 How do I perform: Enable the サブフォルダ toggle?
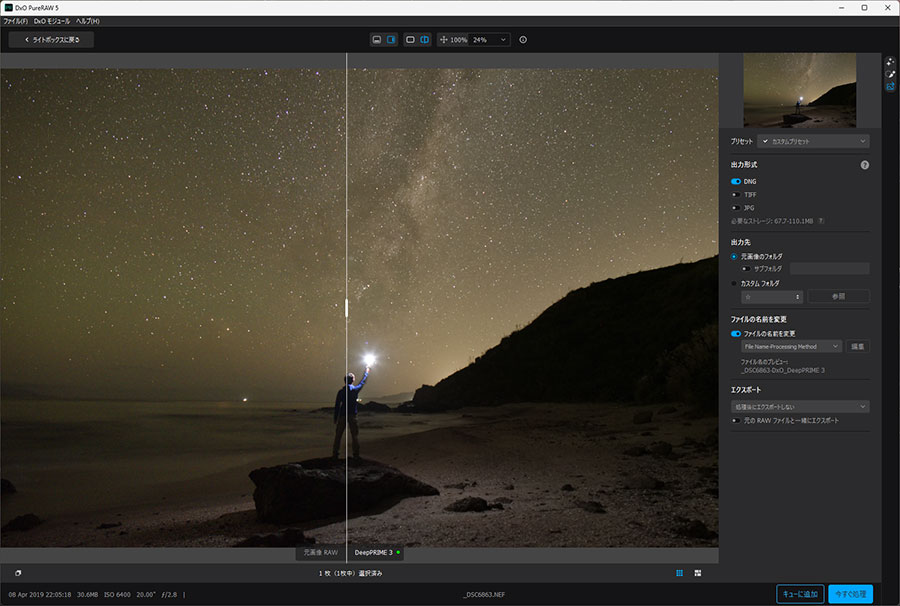(746, 269)
